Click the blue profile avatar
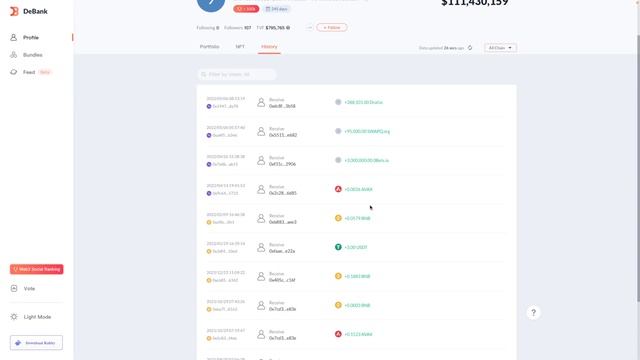 [x=211, y=3]
